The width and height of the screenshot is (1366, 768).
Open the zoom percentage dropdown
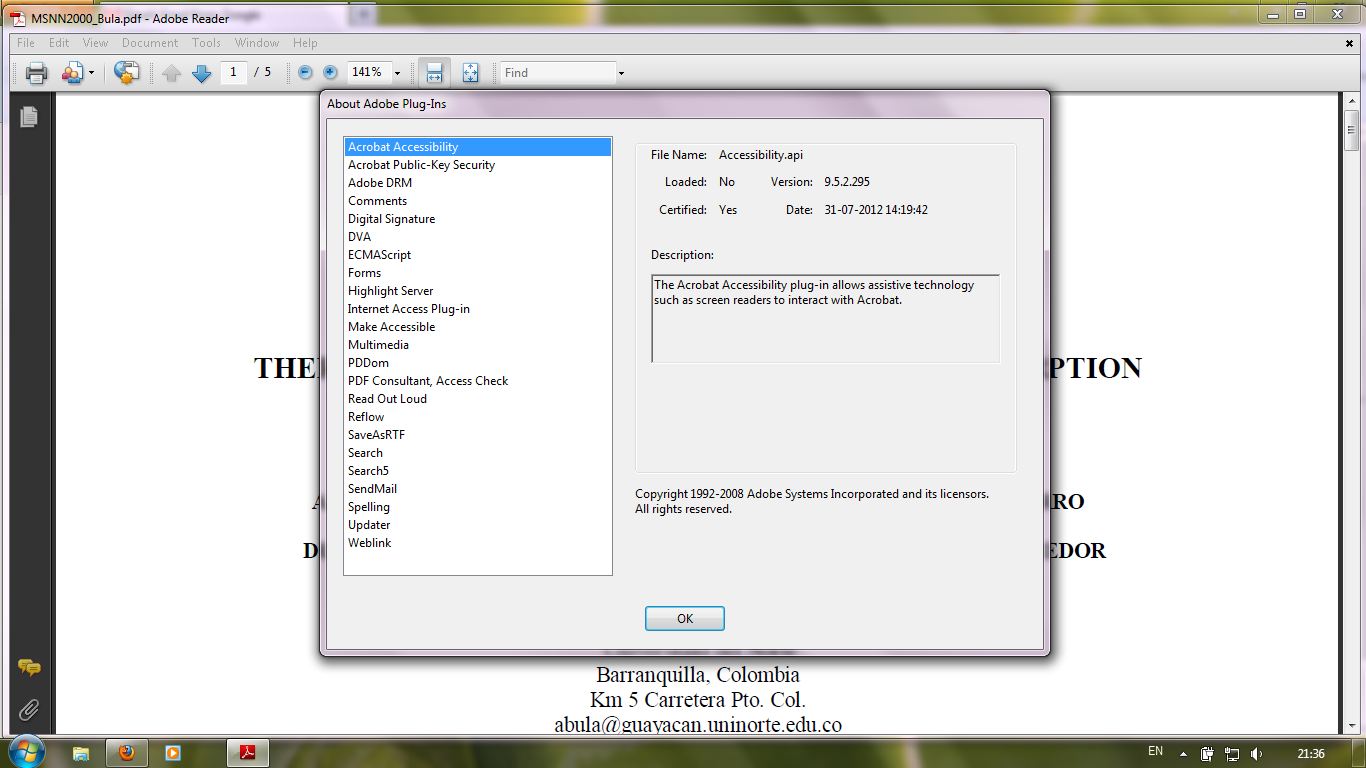397,72
